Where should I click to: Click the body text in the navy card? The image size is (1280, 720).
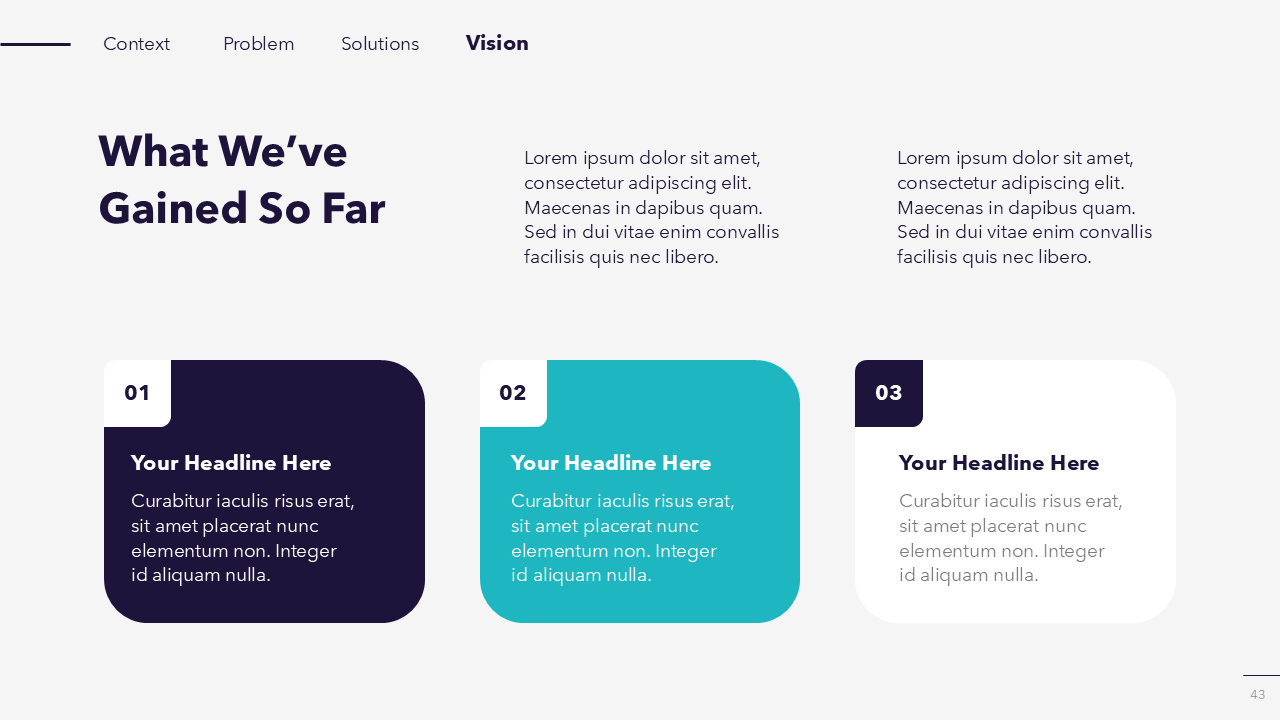(243, 538)
